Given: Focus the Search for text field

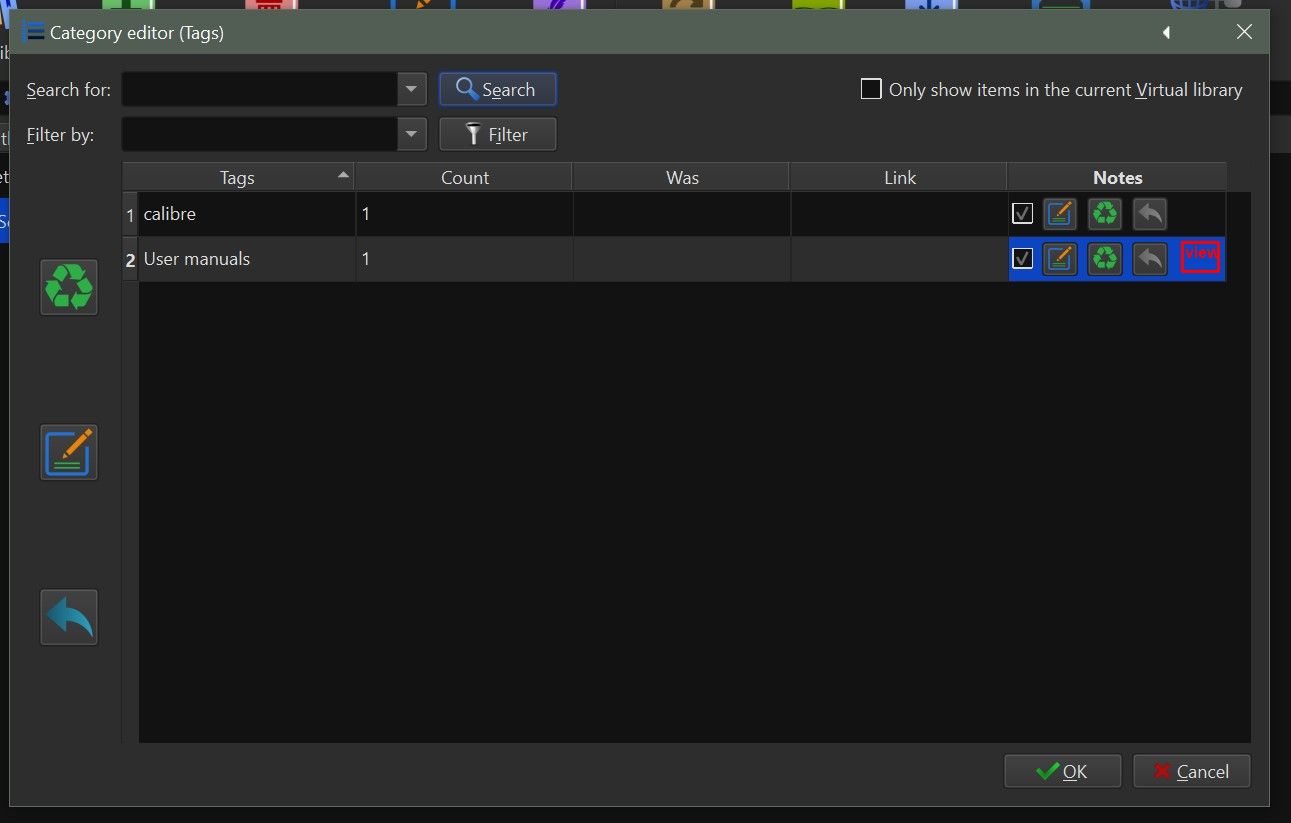Looking at the screenshot, I should tap(260, 89).
